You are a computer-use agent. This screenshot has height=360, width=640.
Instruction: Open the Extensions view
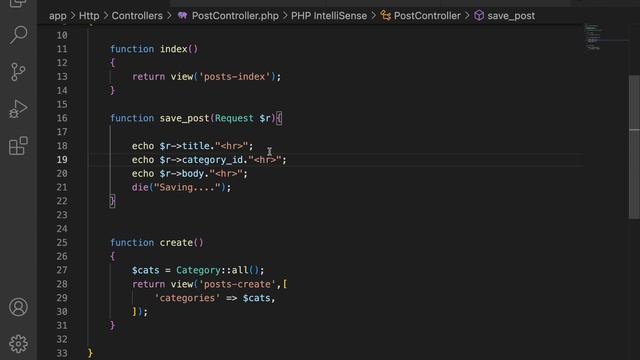click(18, 146)
